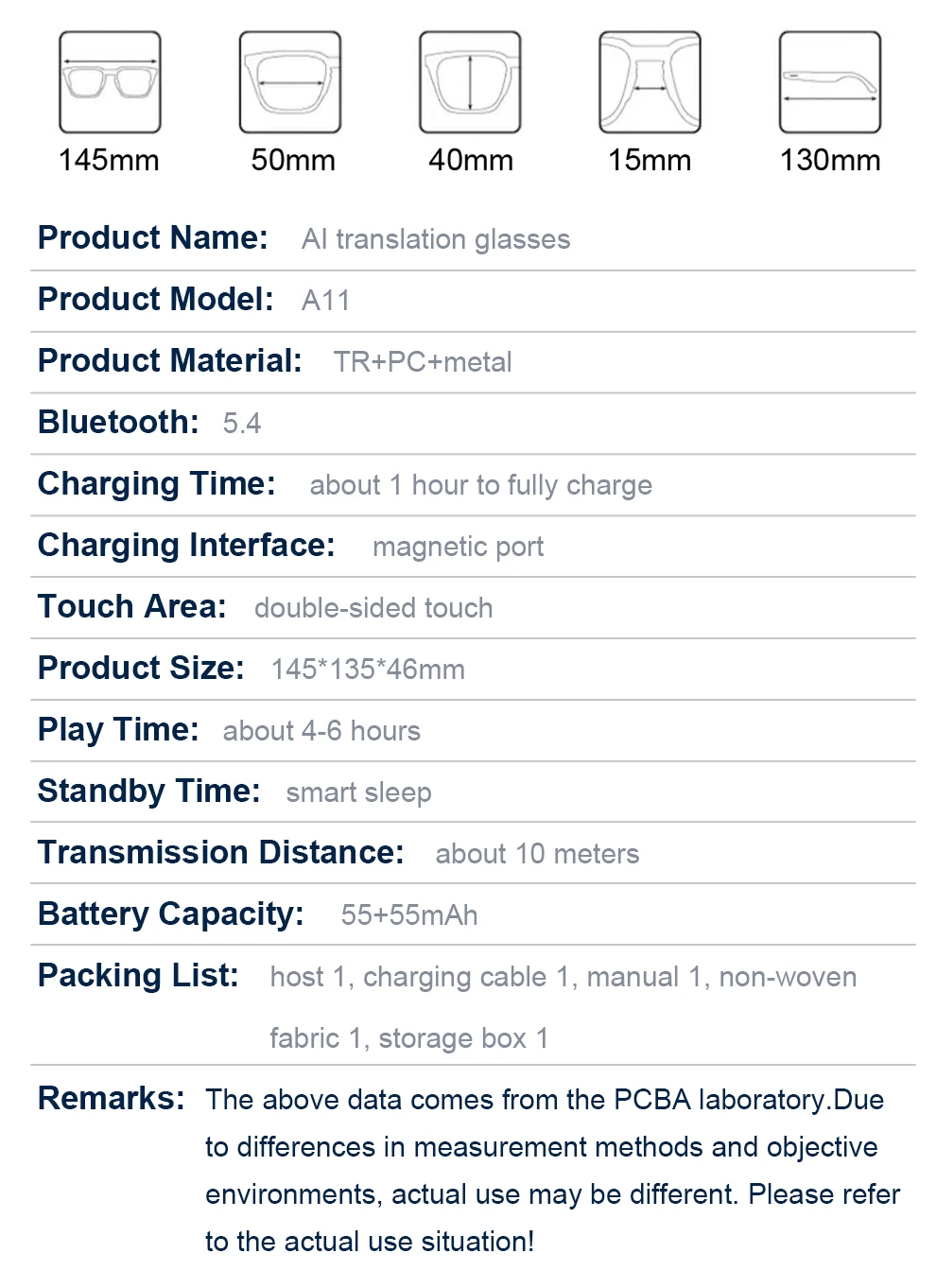The width and height of the screenshot is (936, 1288).
Task: Click the "Transmission Distance:" label
Action: click(221, 852)
